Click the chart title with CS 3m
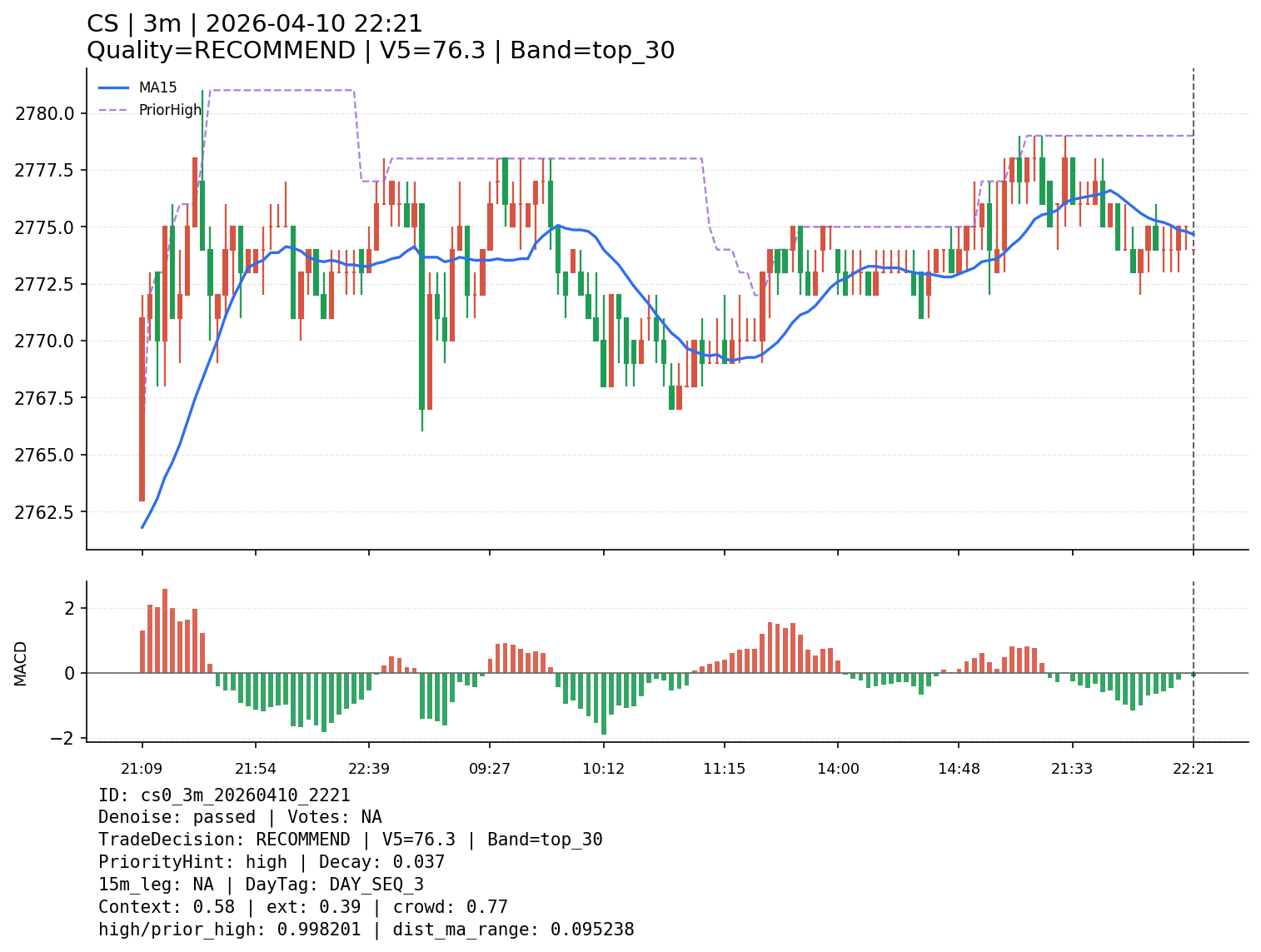1261x952 pixels. click(x=254, y=24)
